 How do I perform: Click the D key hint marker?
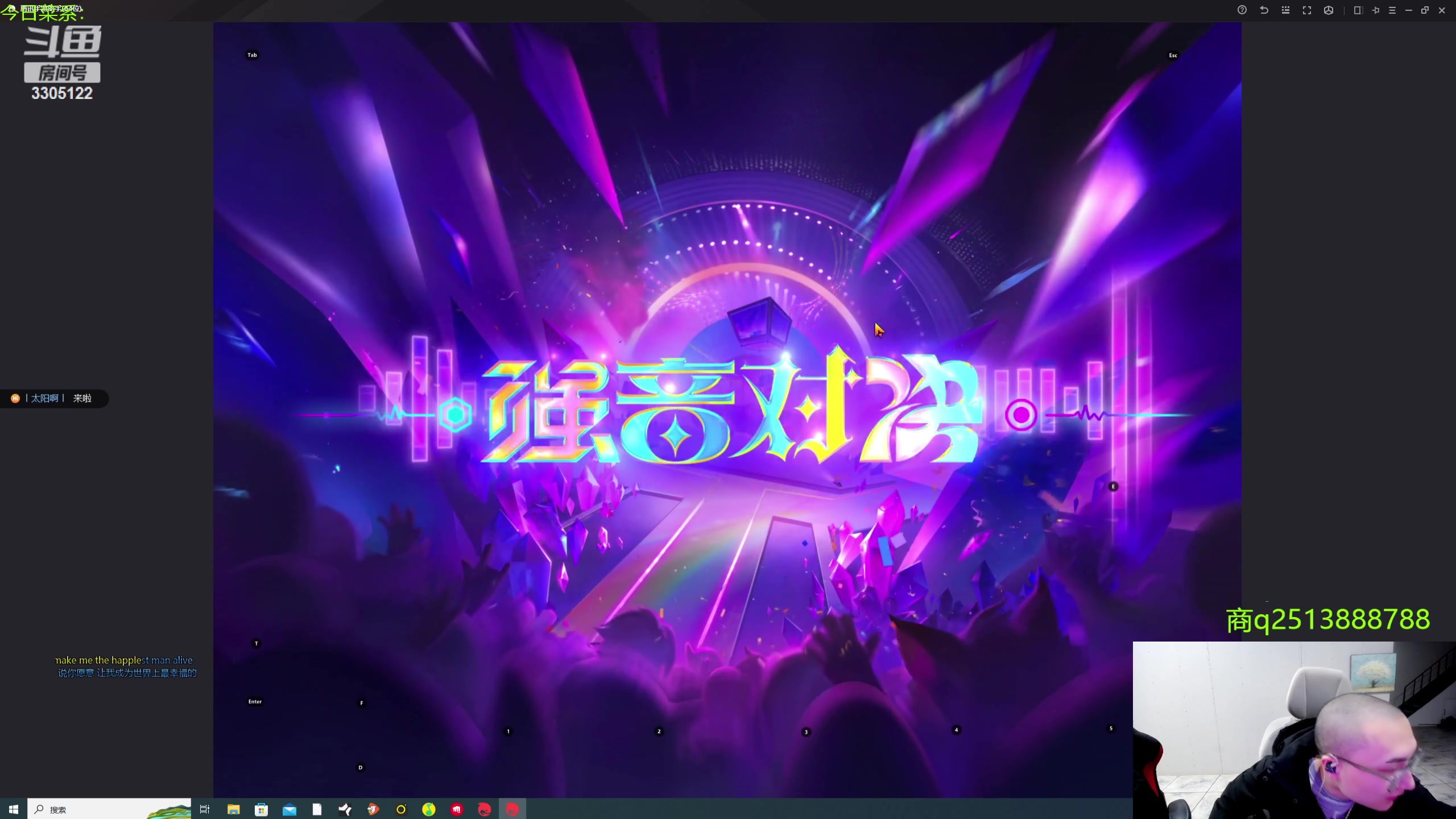point(360,767)
